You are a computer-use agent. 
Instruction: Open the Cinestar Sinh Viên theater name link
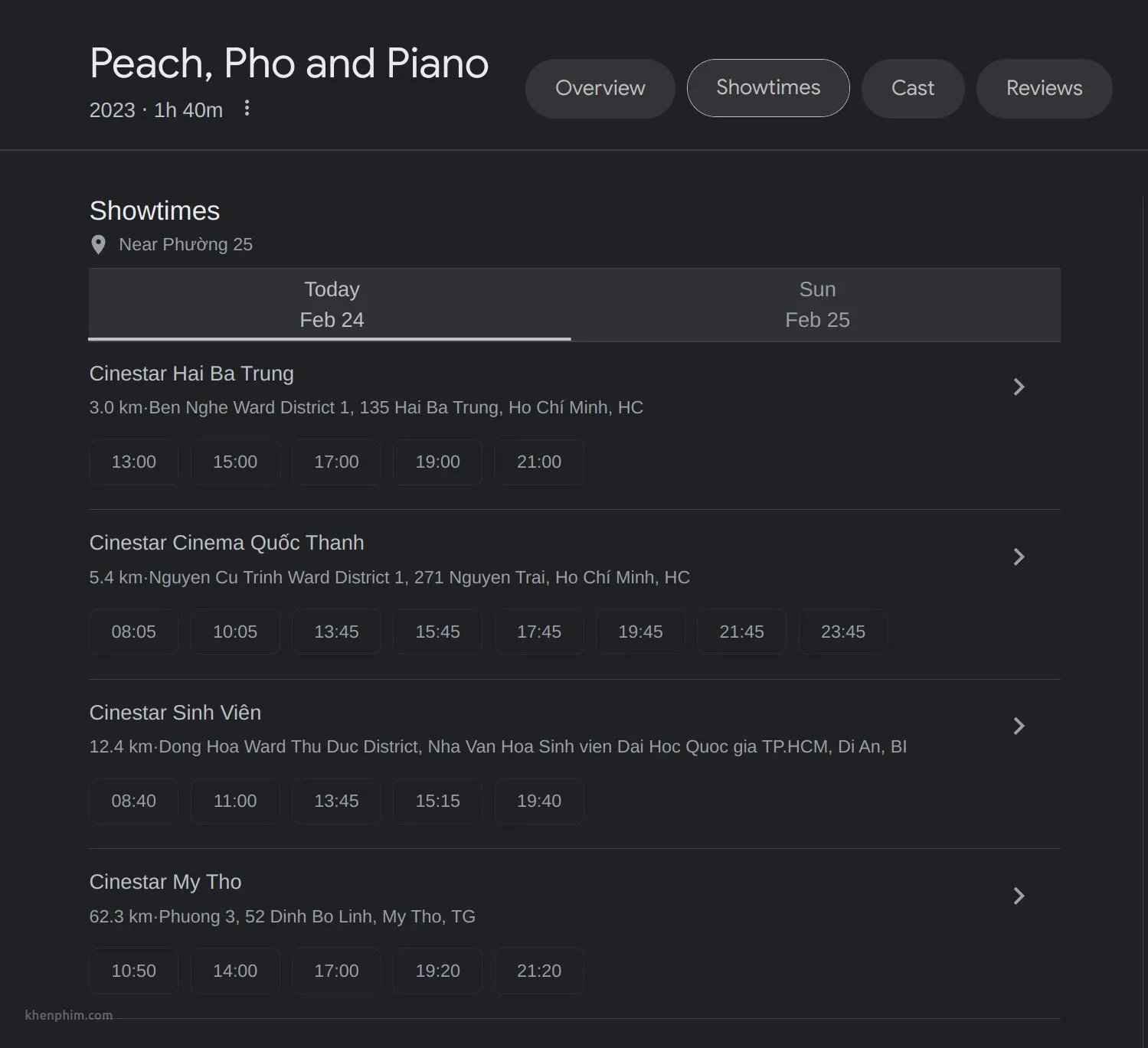(x=175, y=713)
